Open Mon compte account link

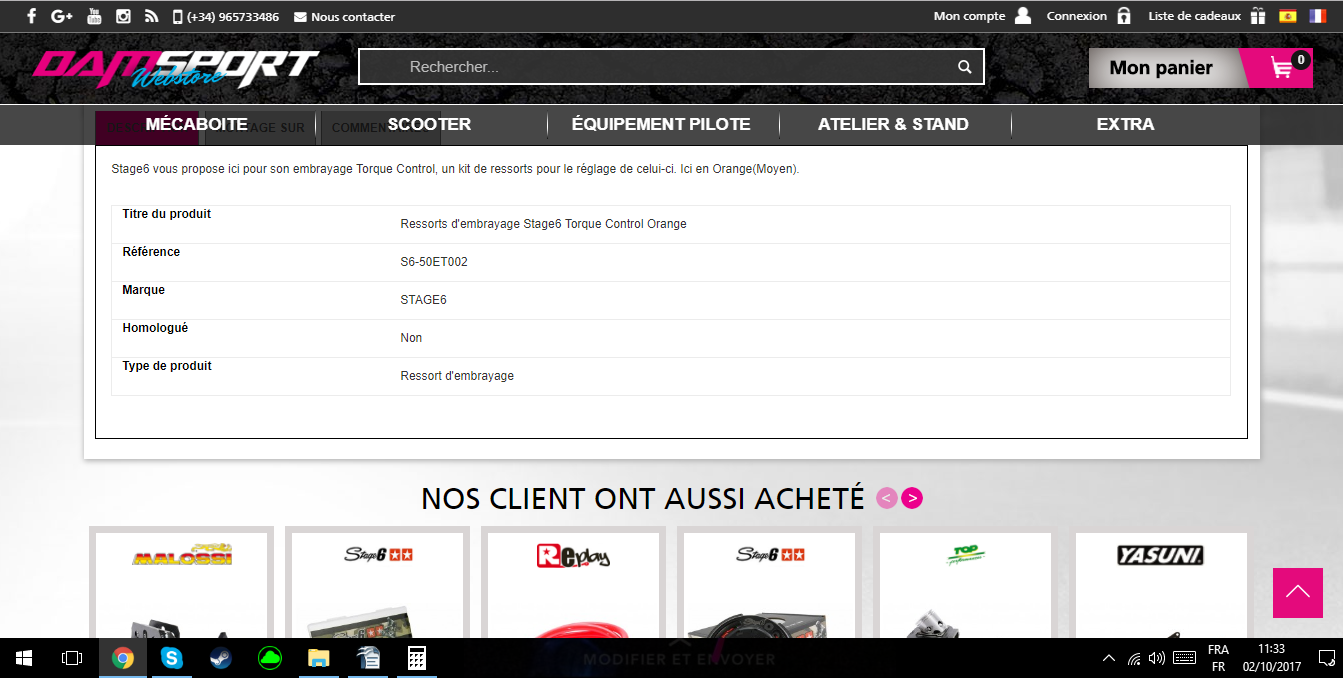click(969, 16)
